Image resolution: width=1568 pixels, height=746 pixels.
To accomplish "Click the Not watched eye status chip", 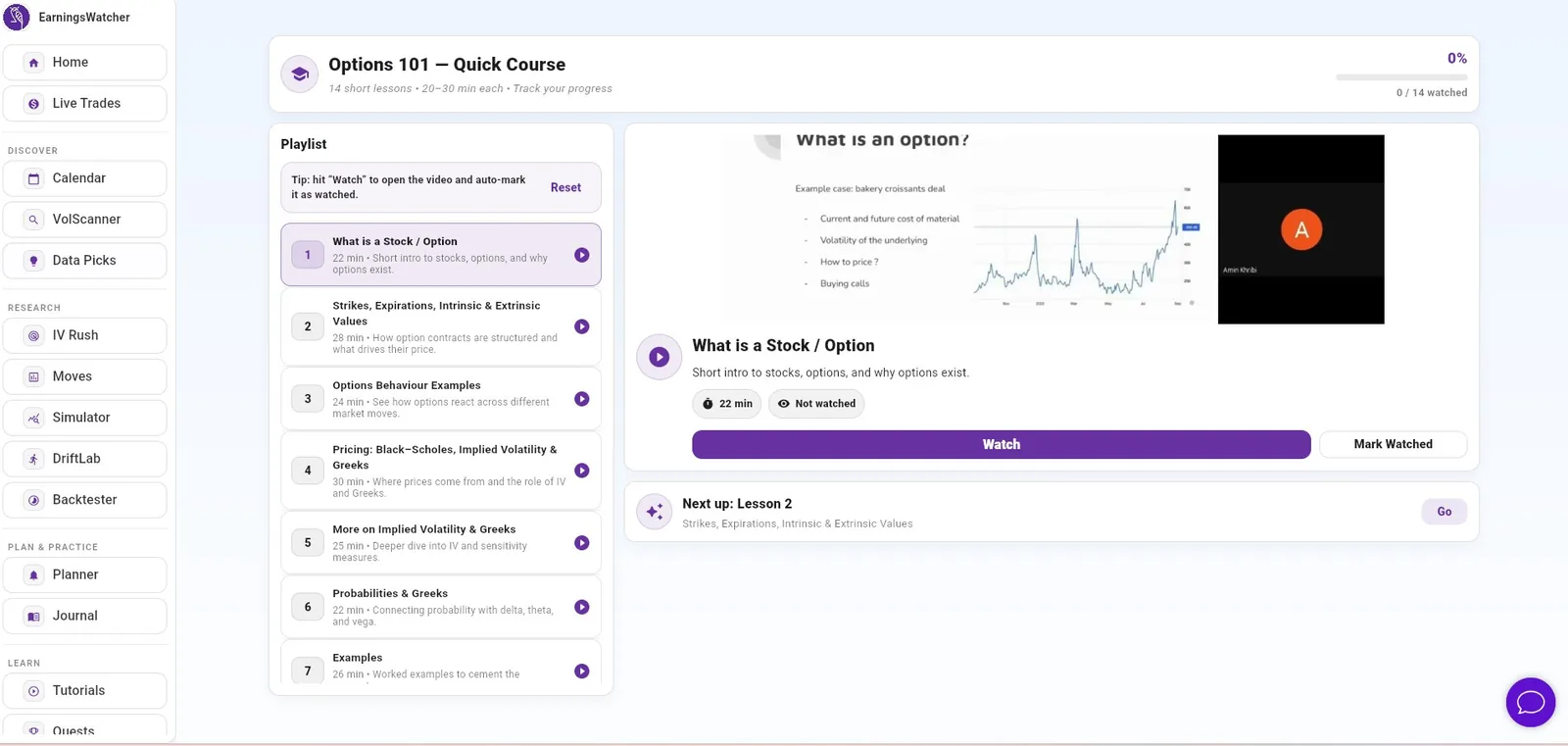I will point(816,404).
